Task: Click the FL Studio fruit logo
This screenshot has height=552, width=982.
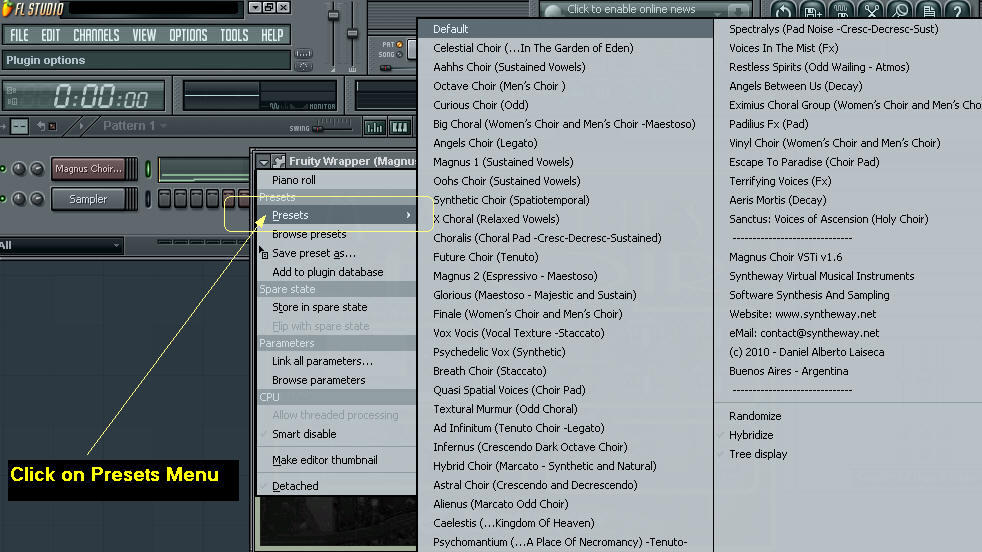Action: (x=7, y=9)
